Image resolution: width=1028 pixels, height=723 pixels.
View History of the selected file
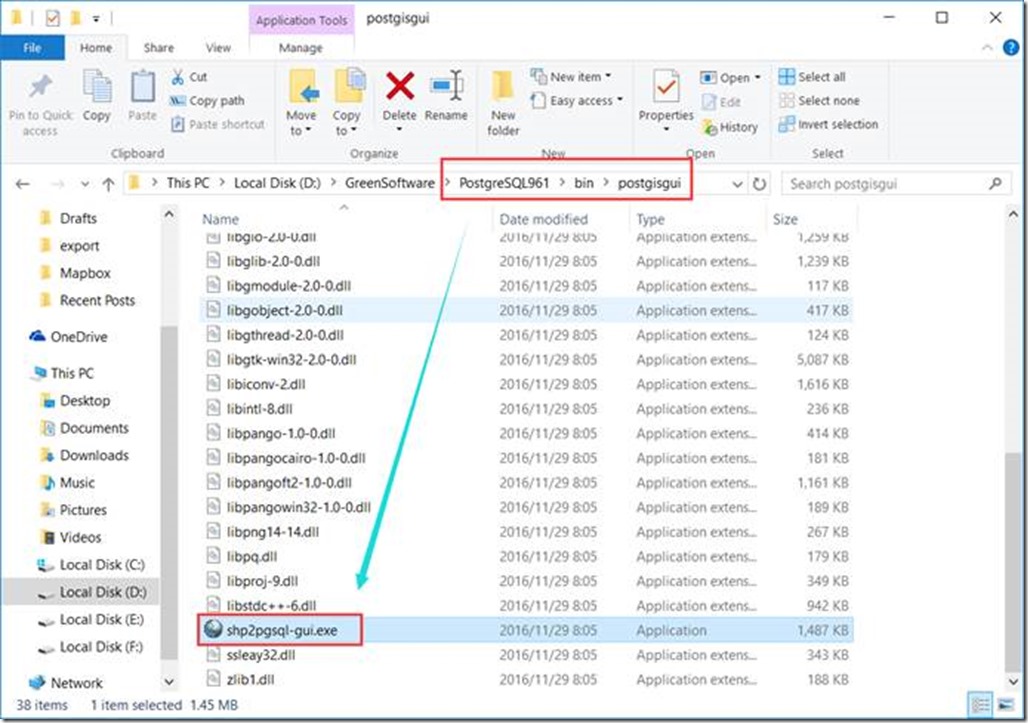tap(731, 127)
